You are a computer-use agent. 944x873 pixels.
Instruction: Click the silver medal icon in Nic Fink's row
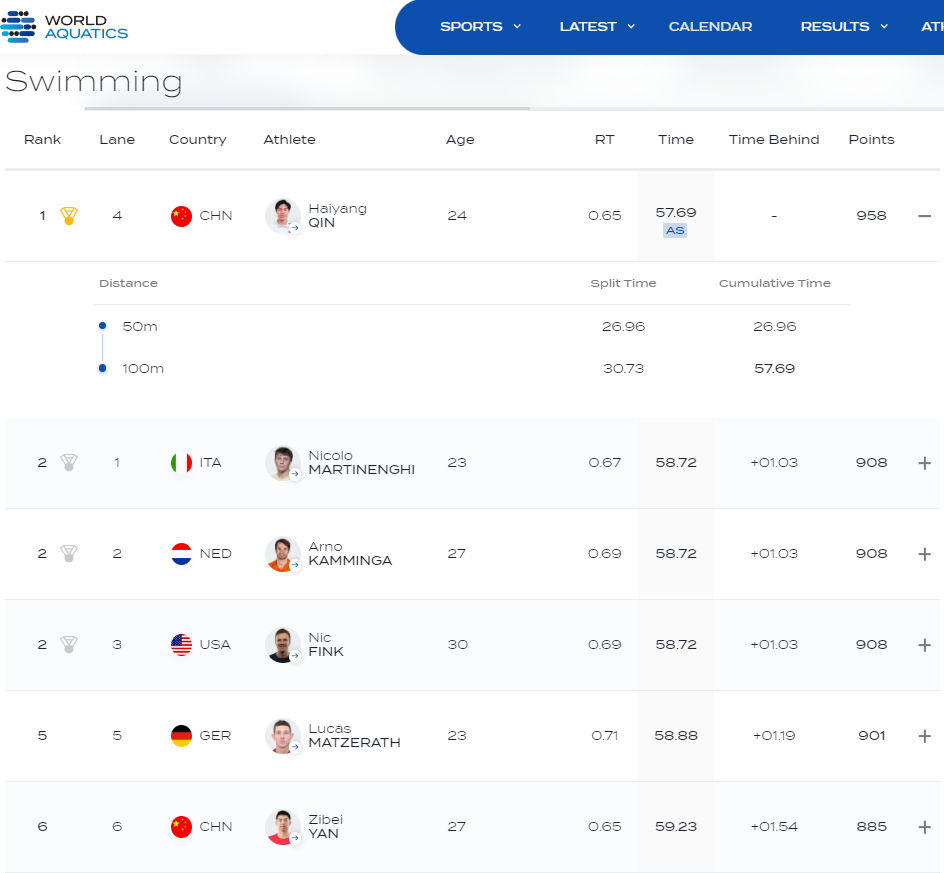coord(69,644)
